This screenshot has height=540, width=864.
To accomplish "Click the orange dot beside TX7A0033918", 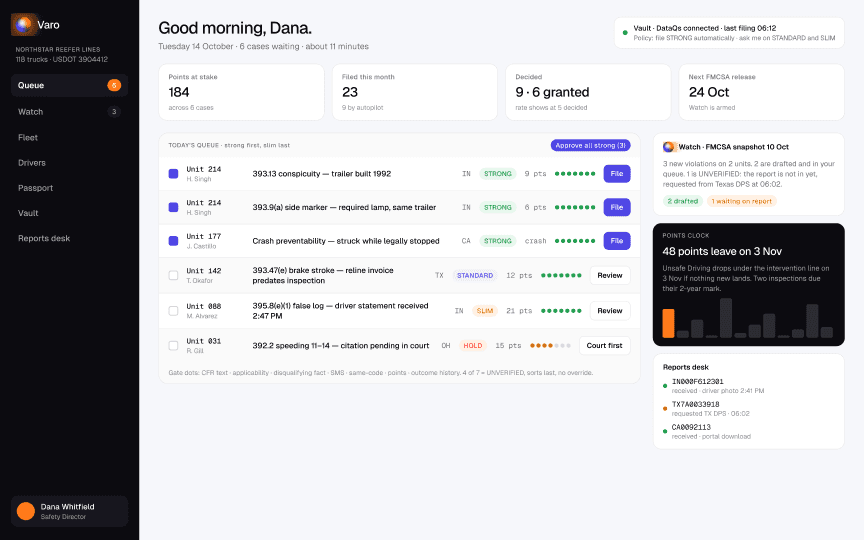I will pos(665,409).
